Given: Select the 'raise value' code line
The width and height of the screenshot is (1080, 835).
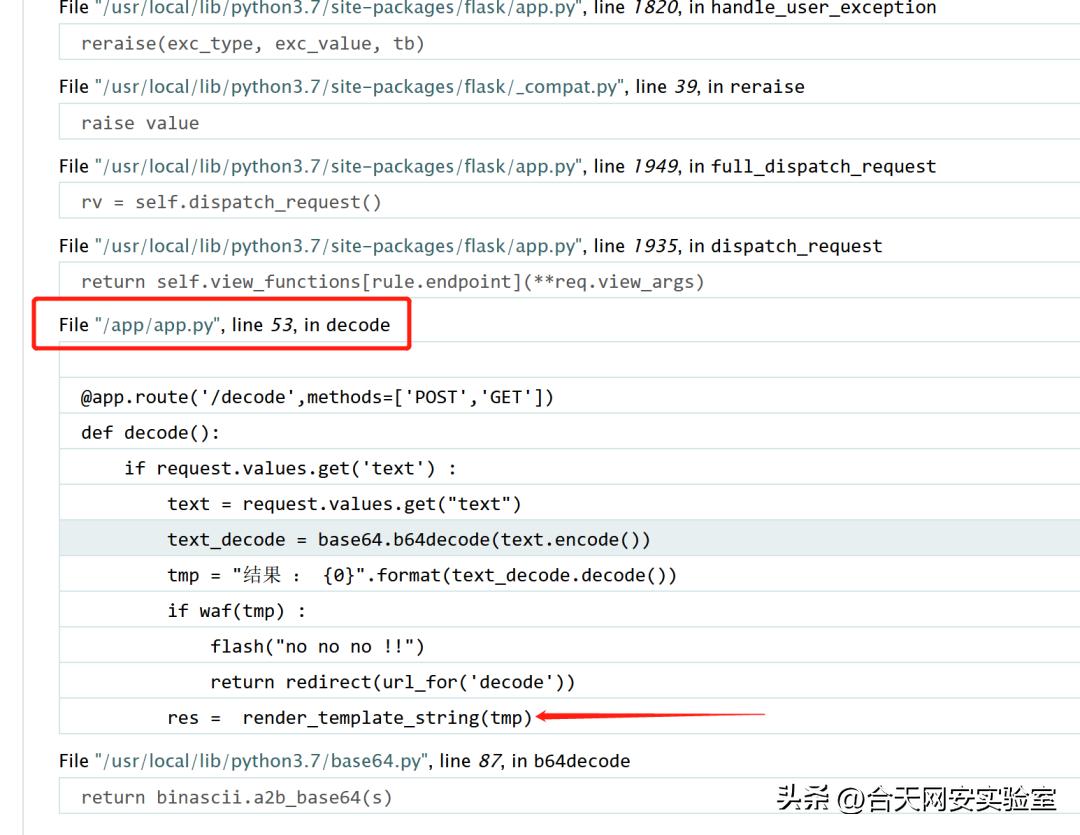Looking at the screenshot, I should point(569,122).
